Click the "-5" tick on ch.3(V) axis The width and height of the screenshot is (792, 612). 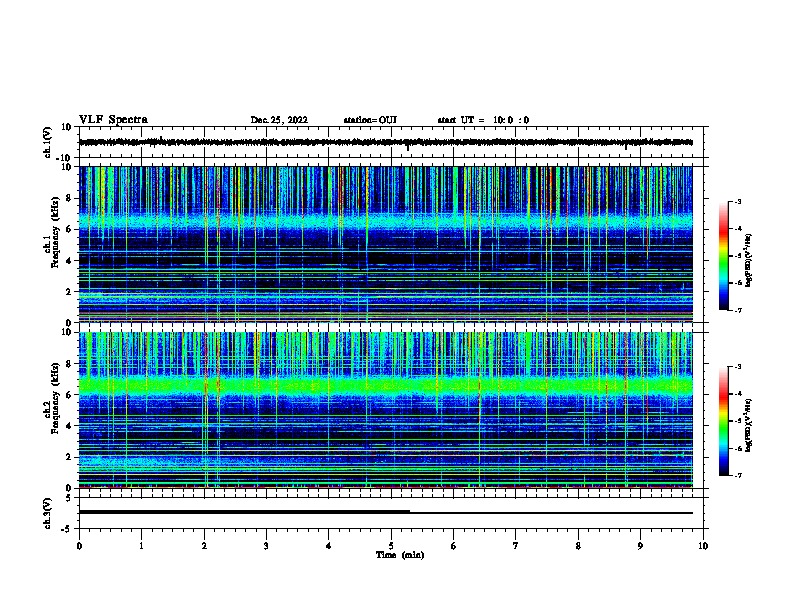68,529
